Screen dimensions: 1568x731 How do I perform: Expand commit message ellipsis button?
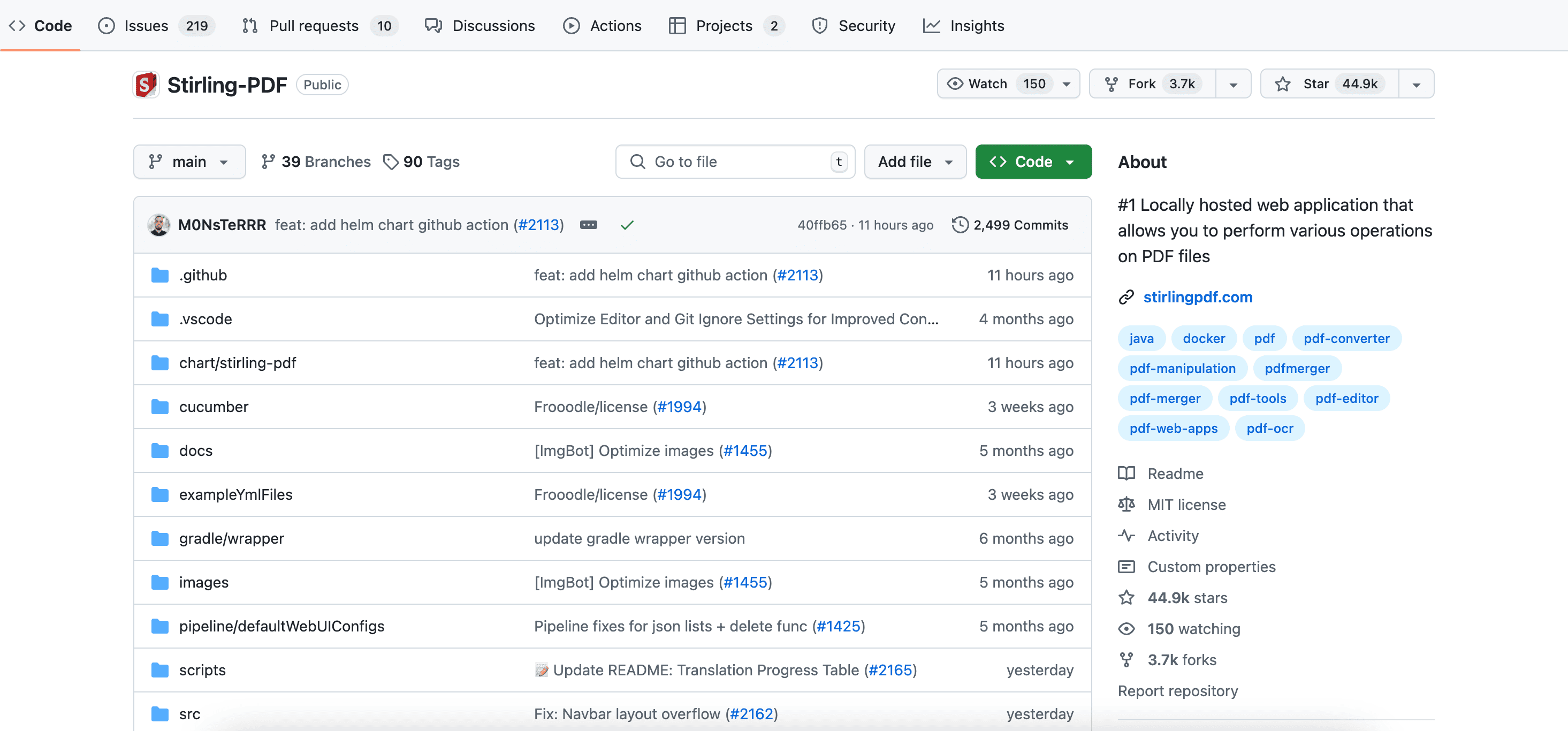point(588,225)
